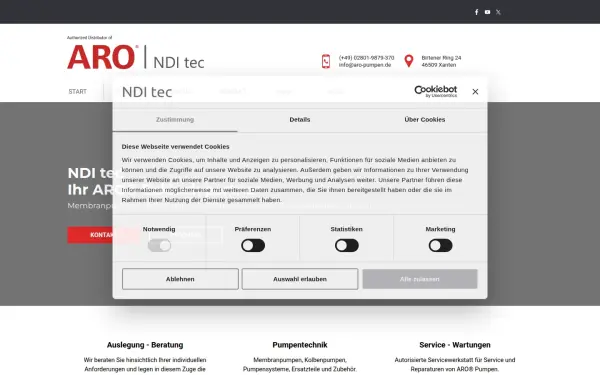Enable the Marketing cookies switch
600x375 pixels.
tap(440, 245)
